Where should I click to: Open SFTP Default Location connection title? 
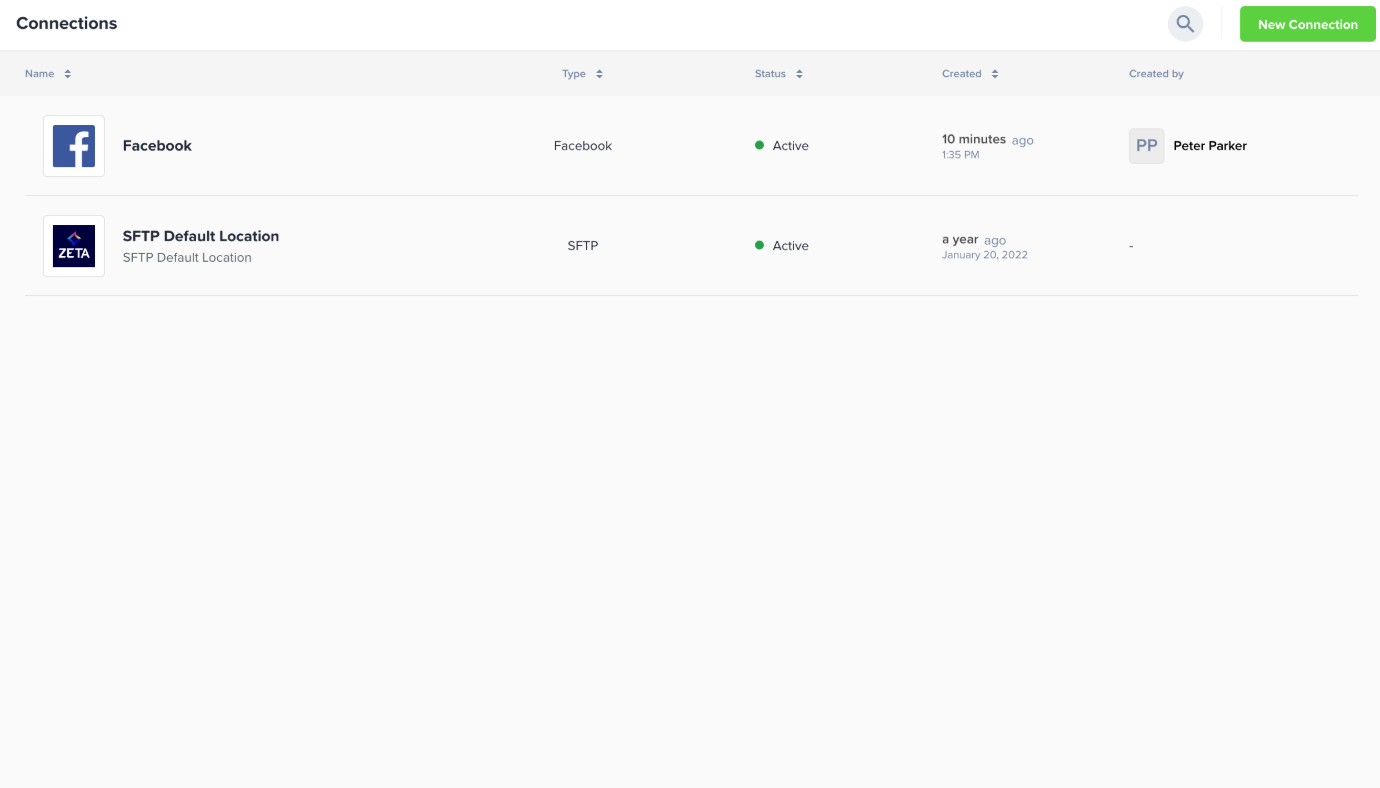point(200,236)
